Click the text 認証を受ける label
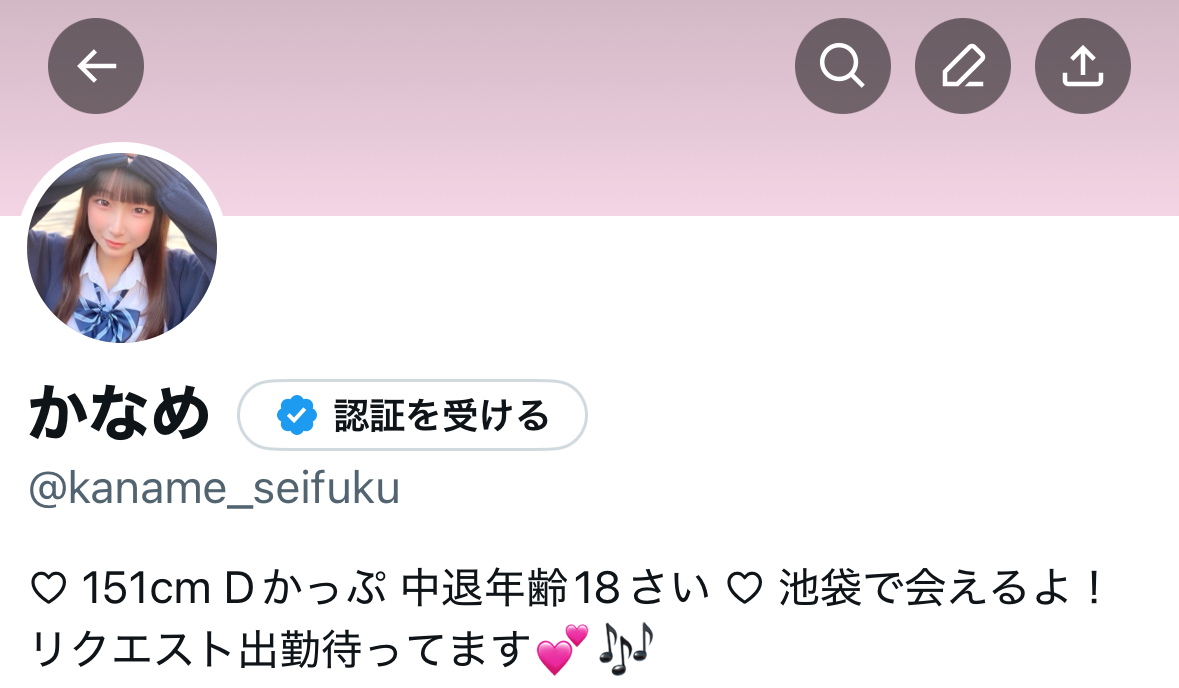 click(441, 415)
